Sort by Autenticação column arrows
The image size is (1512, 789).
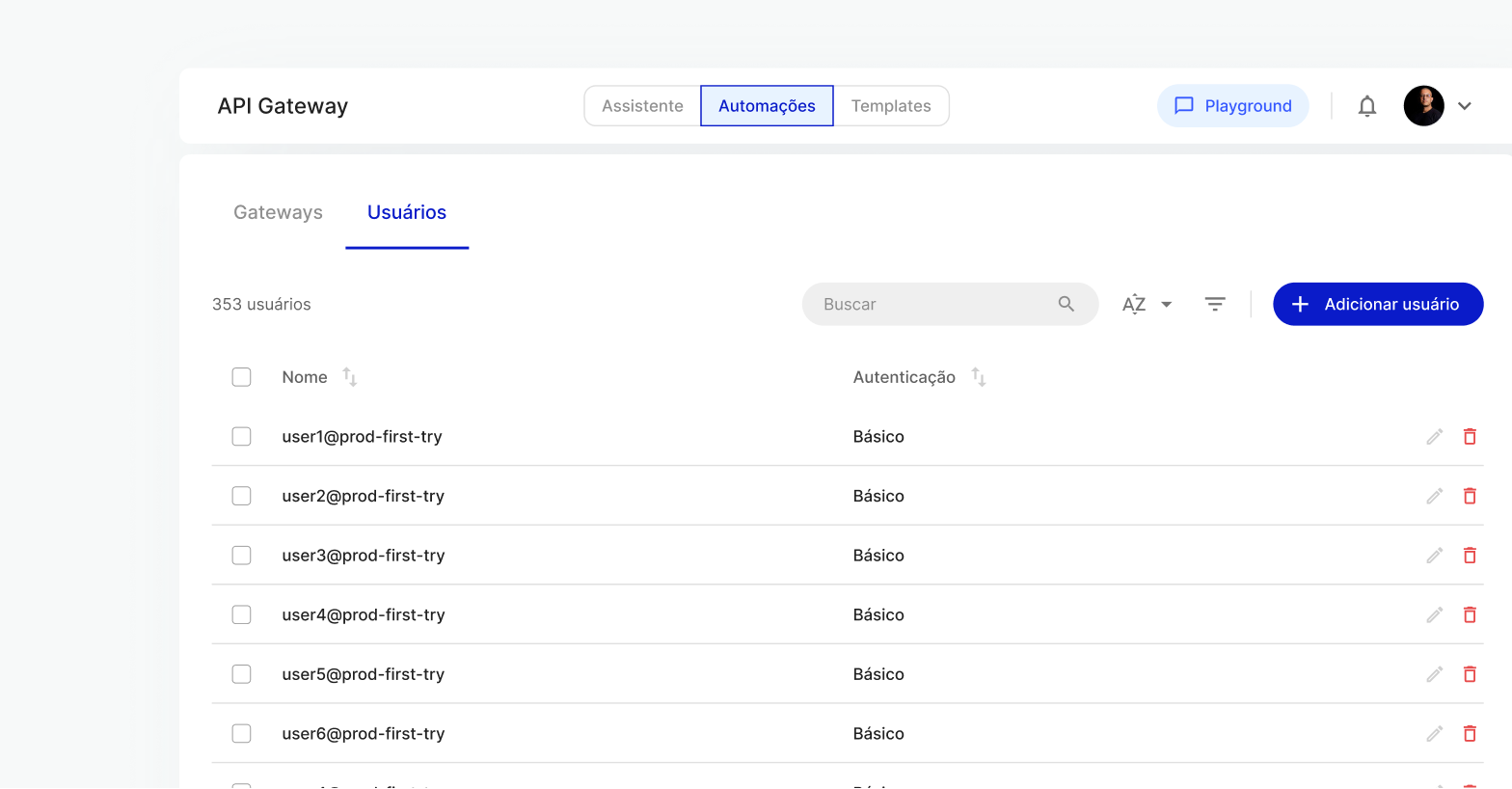[x=978, y=377]
